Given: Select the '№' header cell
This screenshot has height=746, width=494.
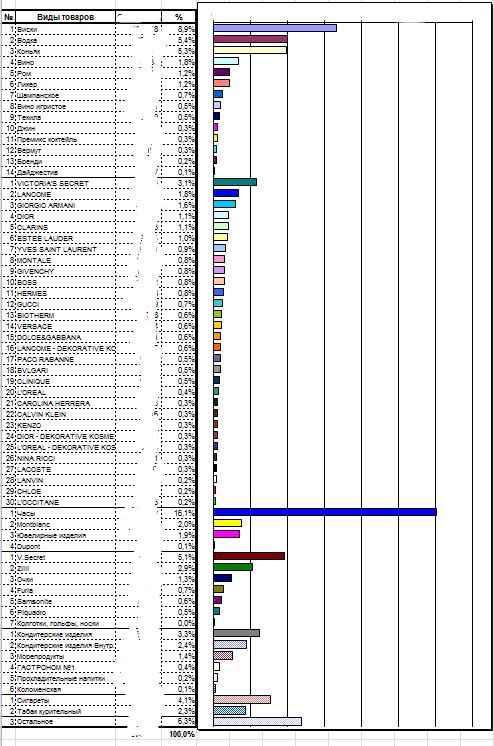Looking at the screenshot, I should tap(9, 17).
